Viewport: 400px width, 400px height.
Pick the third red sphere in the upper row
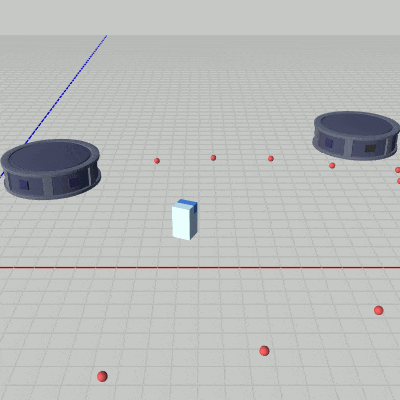[x=271, y=159]
